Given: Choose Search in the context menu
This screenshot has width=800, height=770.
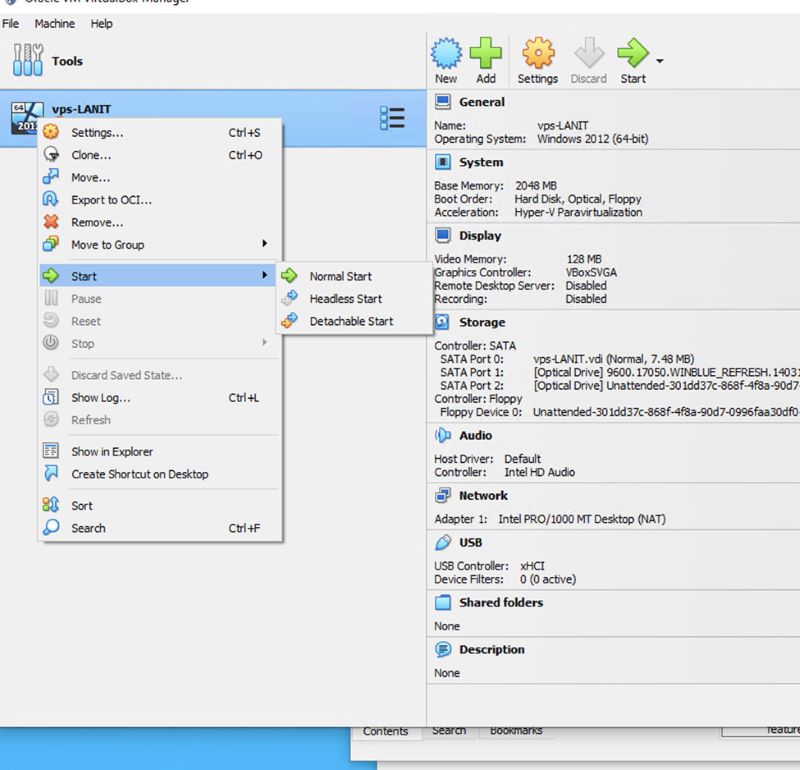Looking at the screenshot, I should pyautogui.click(x=160, y=529).
